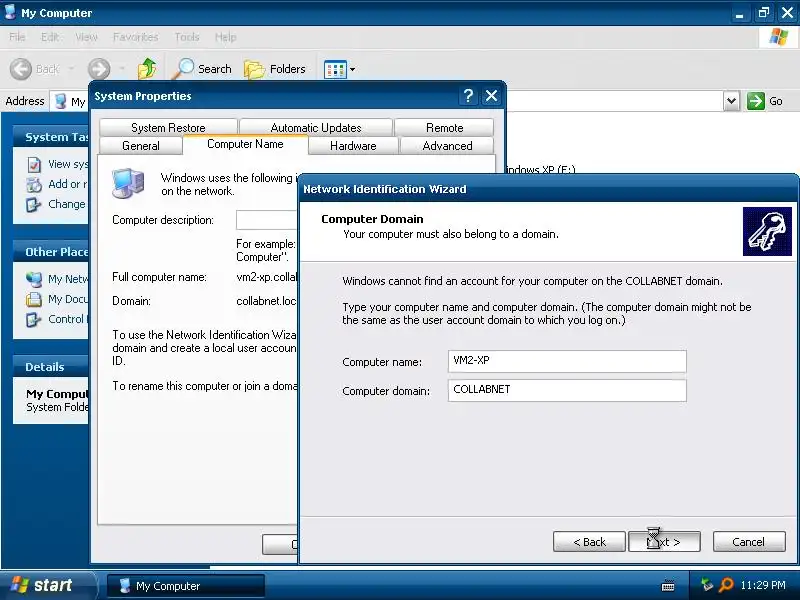Image resolution: width=800 pixels, height=600 pixels.
Task: Switch to the Advanced tab
Action: tap(447, 146)
